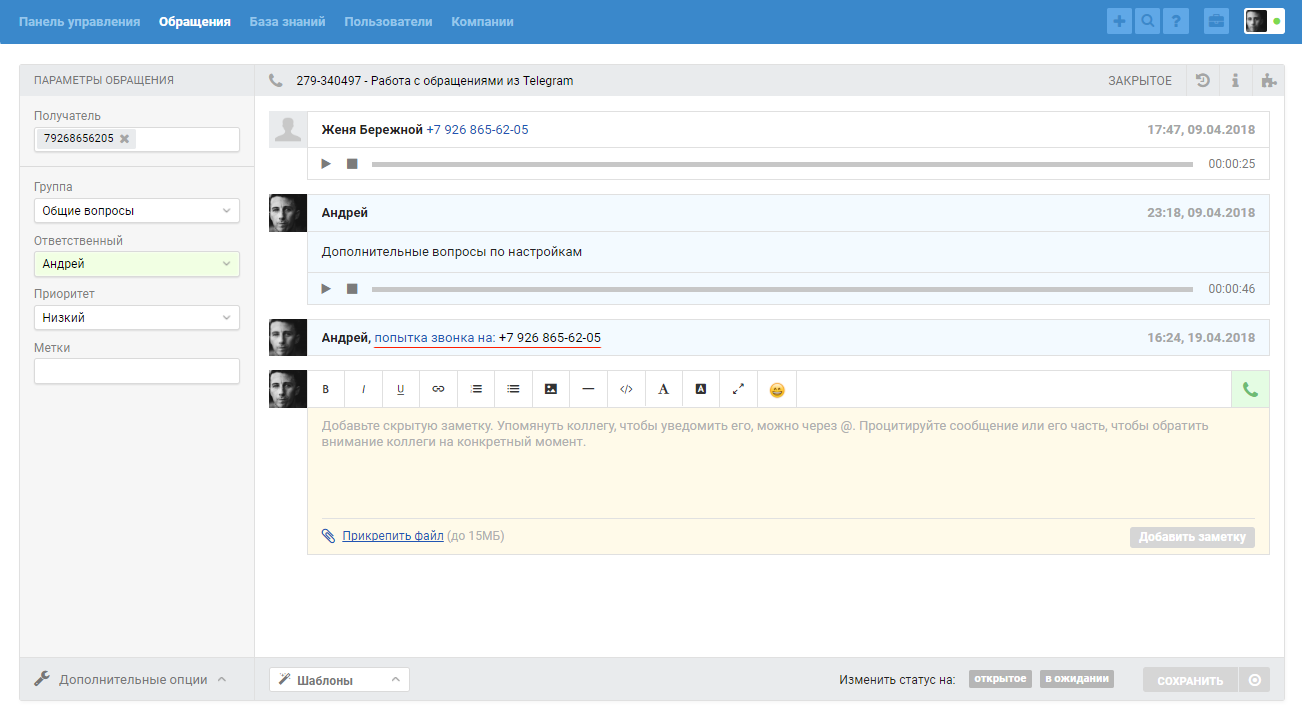This screenshot has height=719, width=1302.
Task: Switch to the База знаний tab
Action: [x=288, y=20]
